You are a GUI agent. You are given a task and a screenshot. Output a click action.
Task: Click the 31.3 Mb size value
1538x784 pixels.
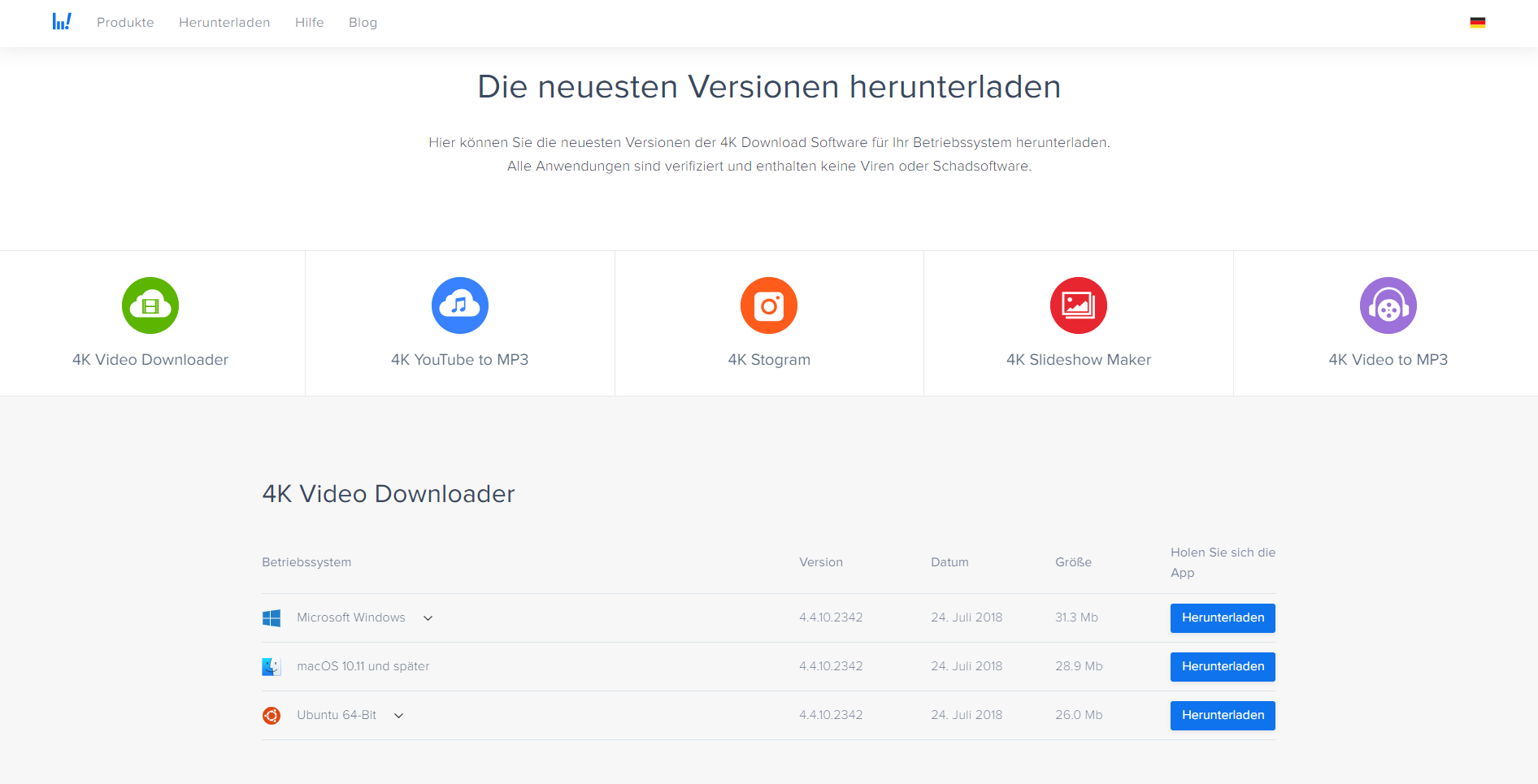pyautogui.click(x=1076, y=617)
